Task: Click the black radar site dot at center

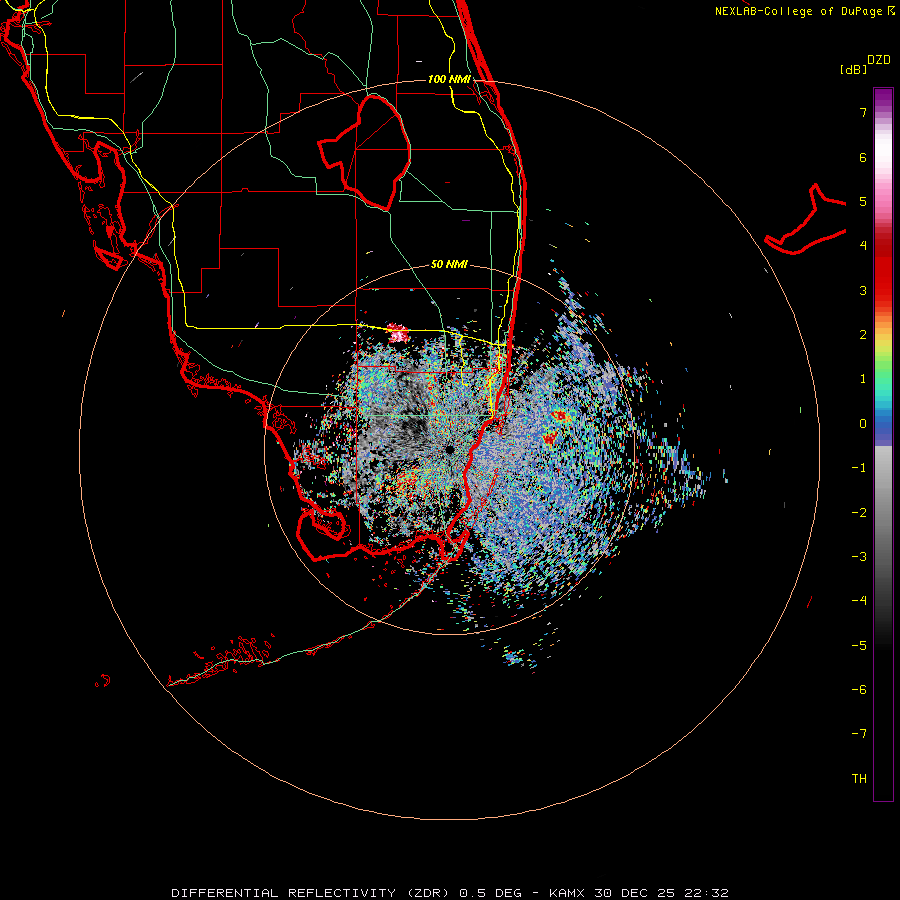Action: (449, 449)
